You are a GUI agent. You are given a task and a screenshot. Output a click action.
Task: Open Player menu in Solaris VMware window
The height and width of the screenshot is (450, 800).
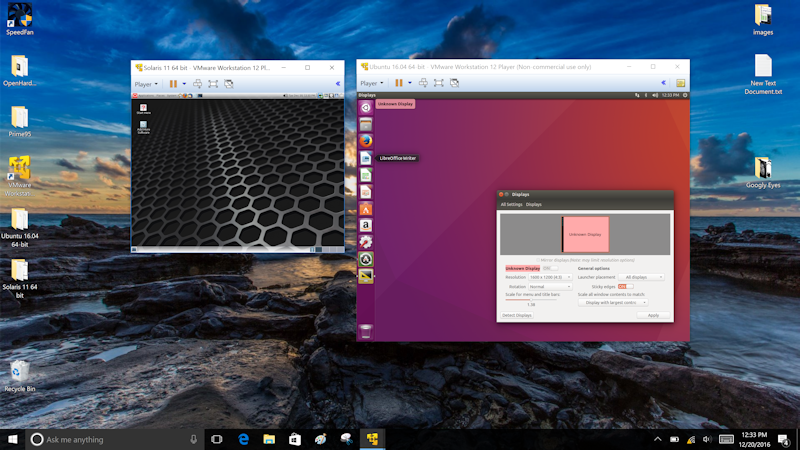[x=146, y=84]
